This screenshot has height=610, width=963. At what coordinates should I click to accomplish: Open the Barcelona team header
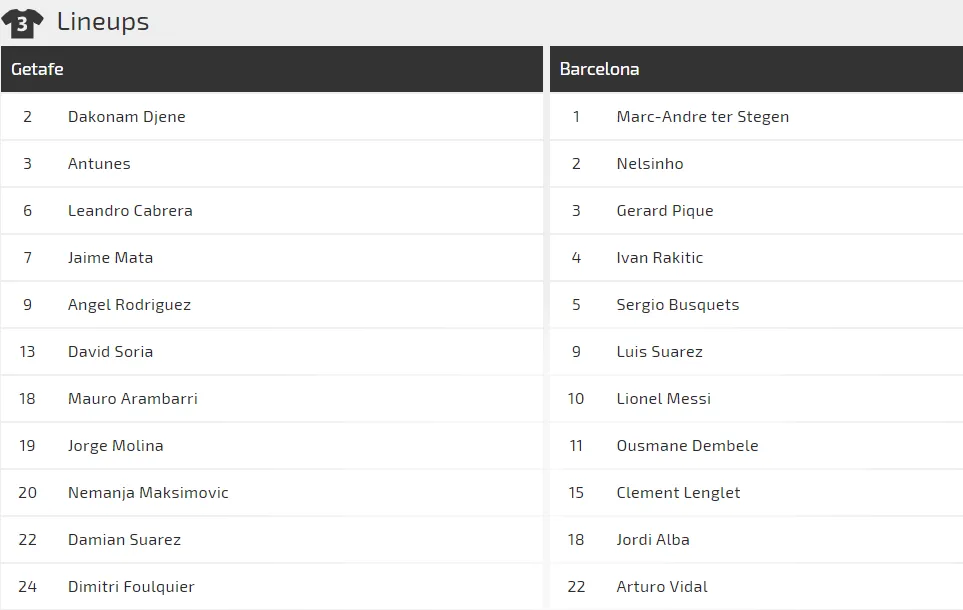pyautogui.click(x=599, y=69)
